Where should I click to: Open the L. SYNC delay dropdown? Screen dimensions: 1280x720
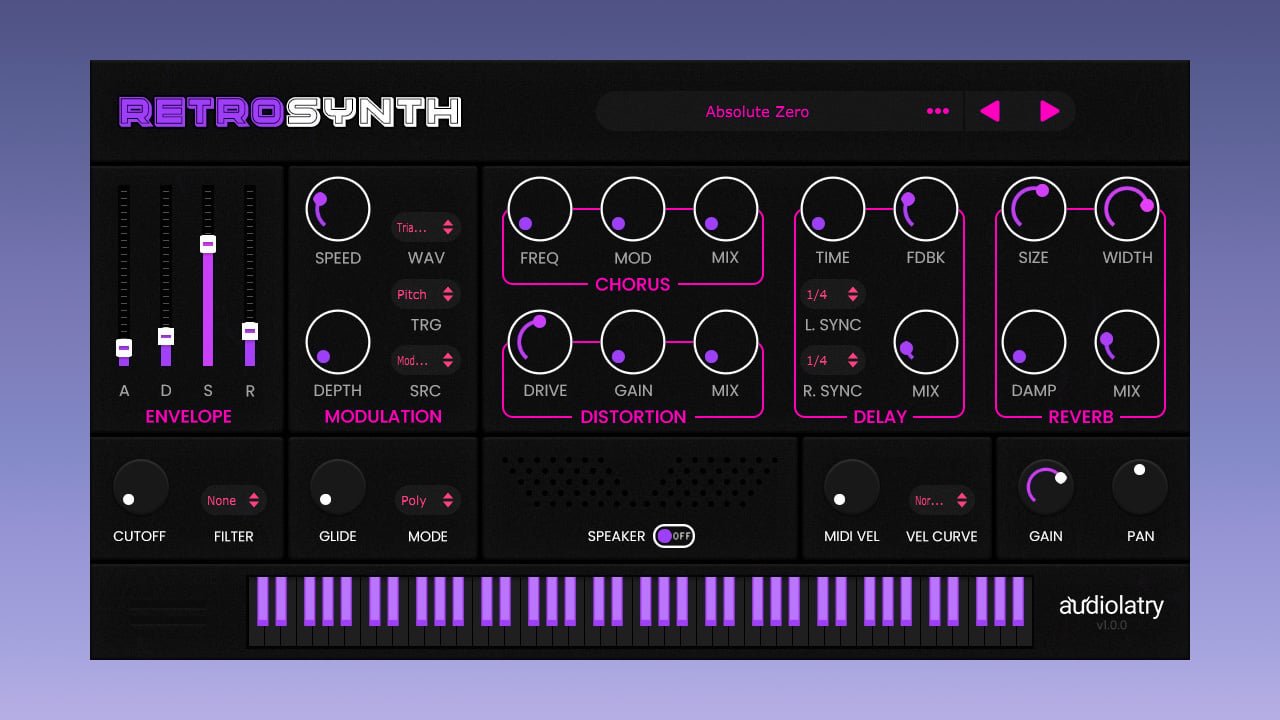pos(833,294)
